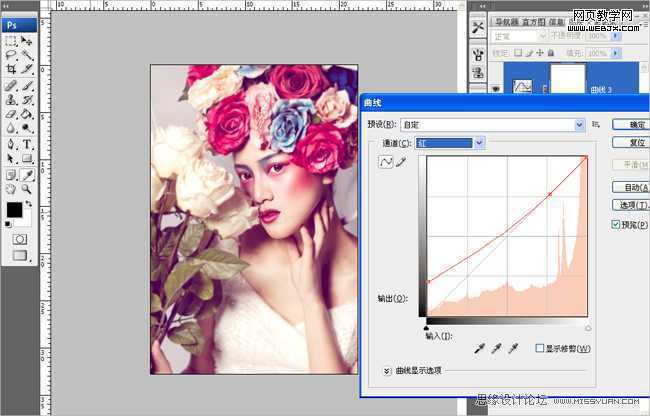Select the Move tool
The image size is (650, 416).
[x=27, y=41]
